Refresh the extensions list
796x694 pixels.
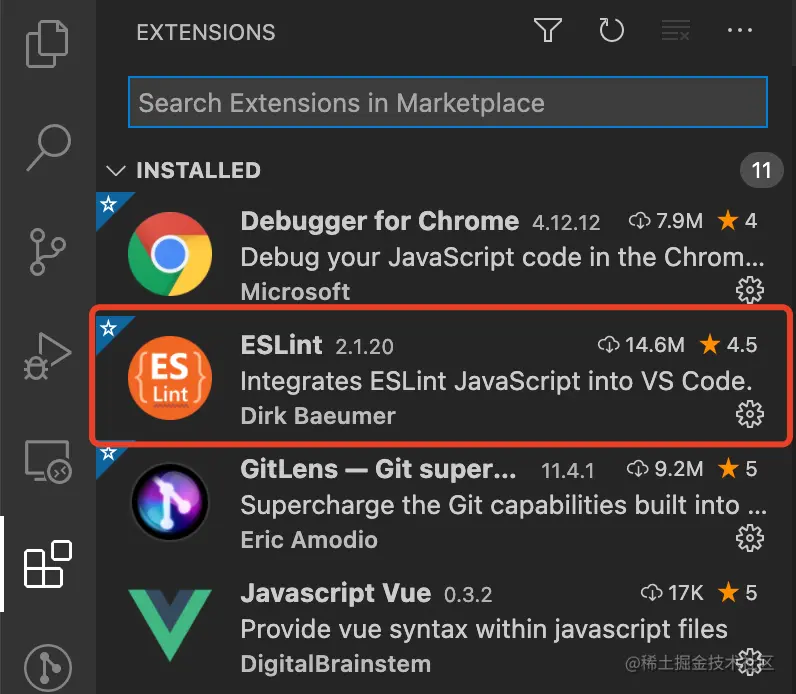point(611,30)
